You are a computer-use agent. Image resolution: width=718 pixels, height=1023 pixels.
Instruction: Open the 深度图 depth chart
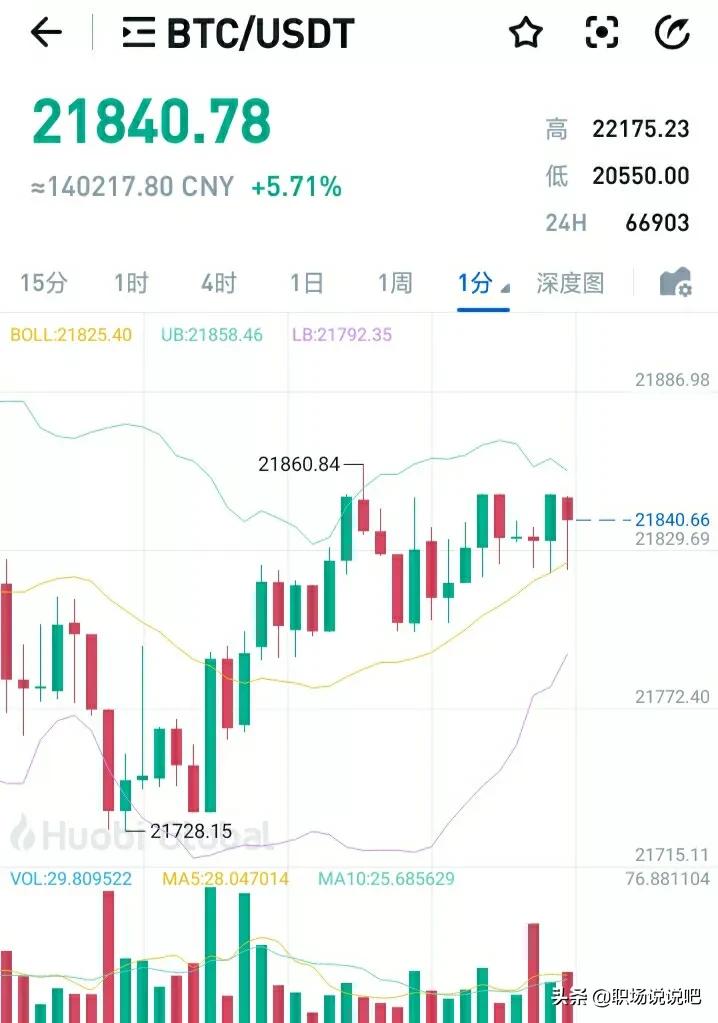[570, 283]
